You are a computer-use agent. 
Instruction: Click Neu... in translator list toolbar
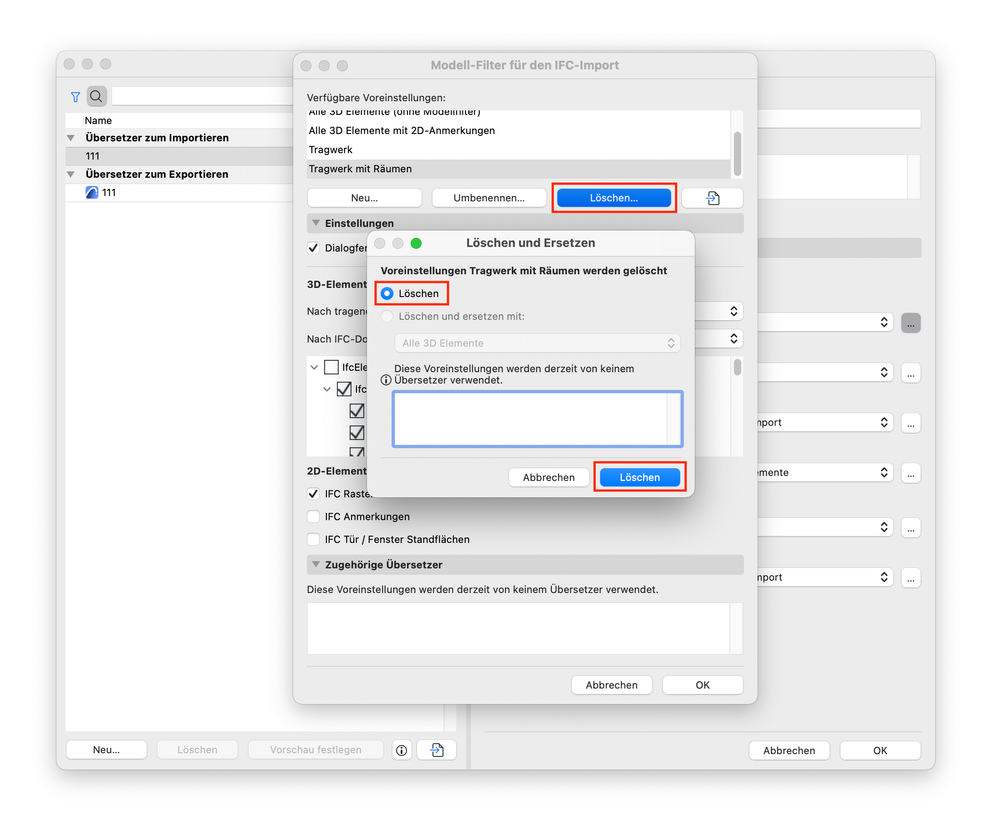(106, 750)
